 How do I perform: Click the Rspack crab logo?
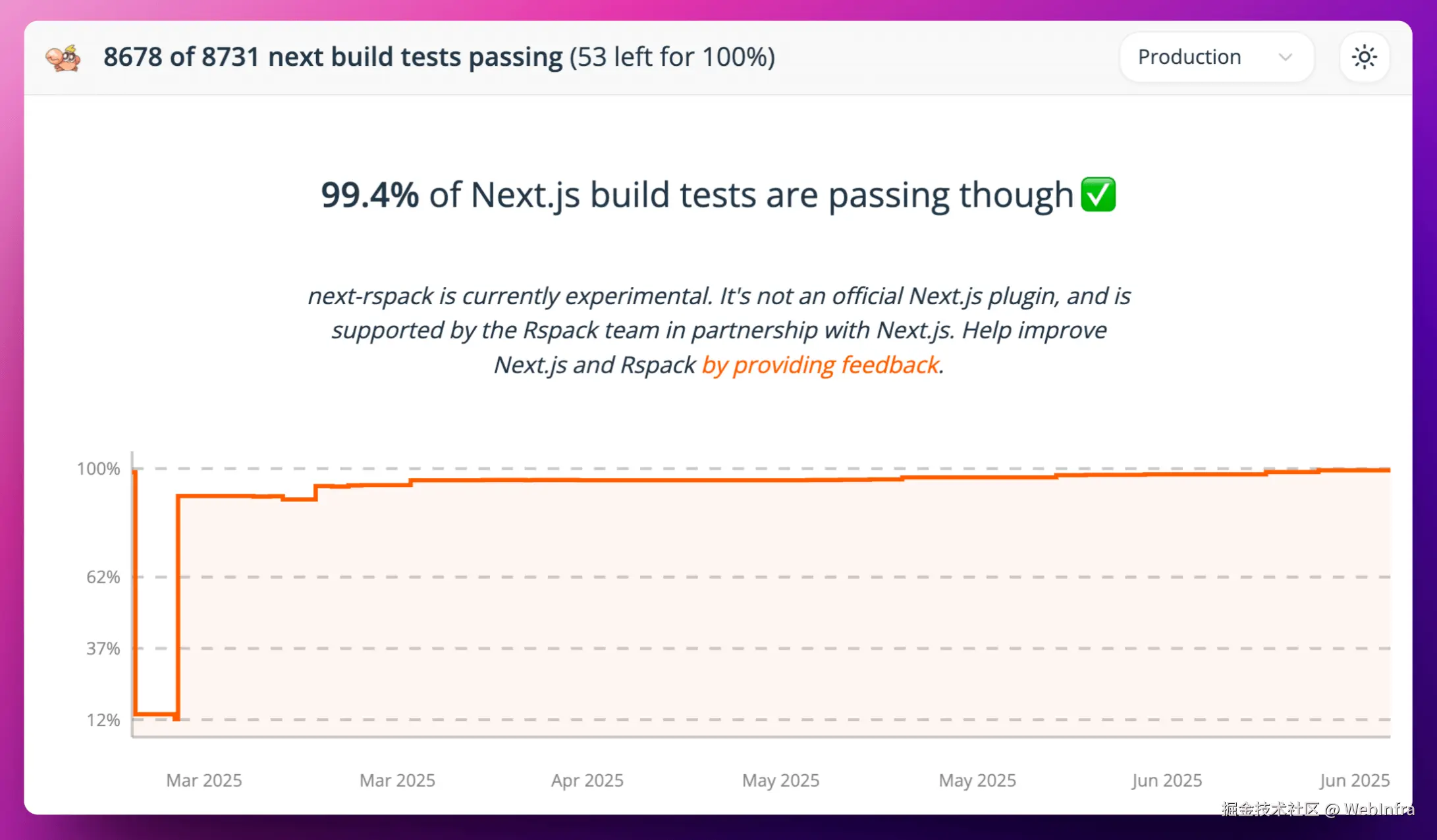63,58
